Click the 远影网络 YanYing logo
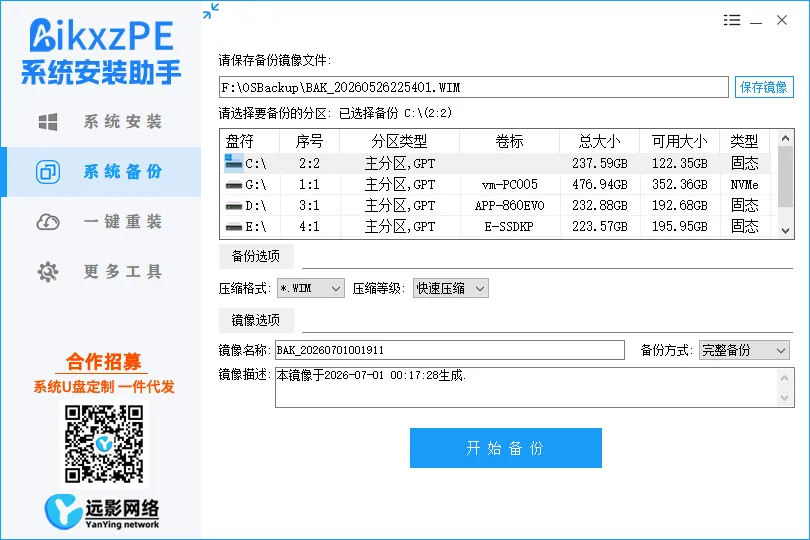The height and width of the screenshot is (540, 810). point(102,512)
